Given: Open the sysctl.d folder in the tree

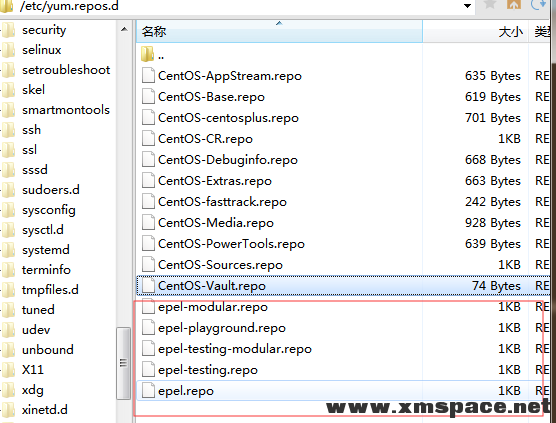Looking at the screenshot, I should [43, 230].
